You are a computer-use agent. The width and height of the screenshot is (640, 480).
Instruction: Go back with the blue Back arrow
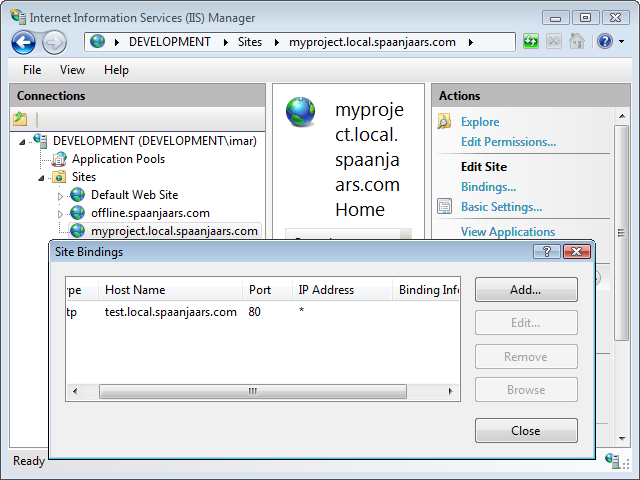point(23,42)
